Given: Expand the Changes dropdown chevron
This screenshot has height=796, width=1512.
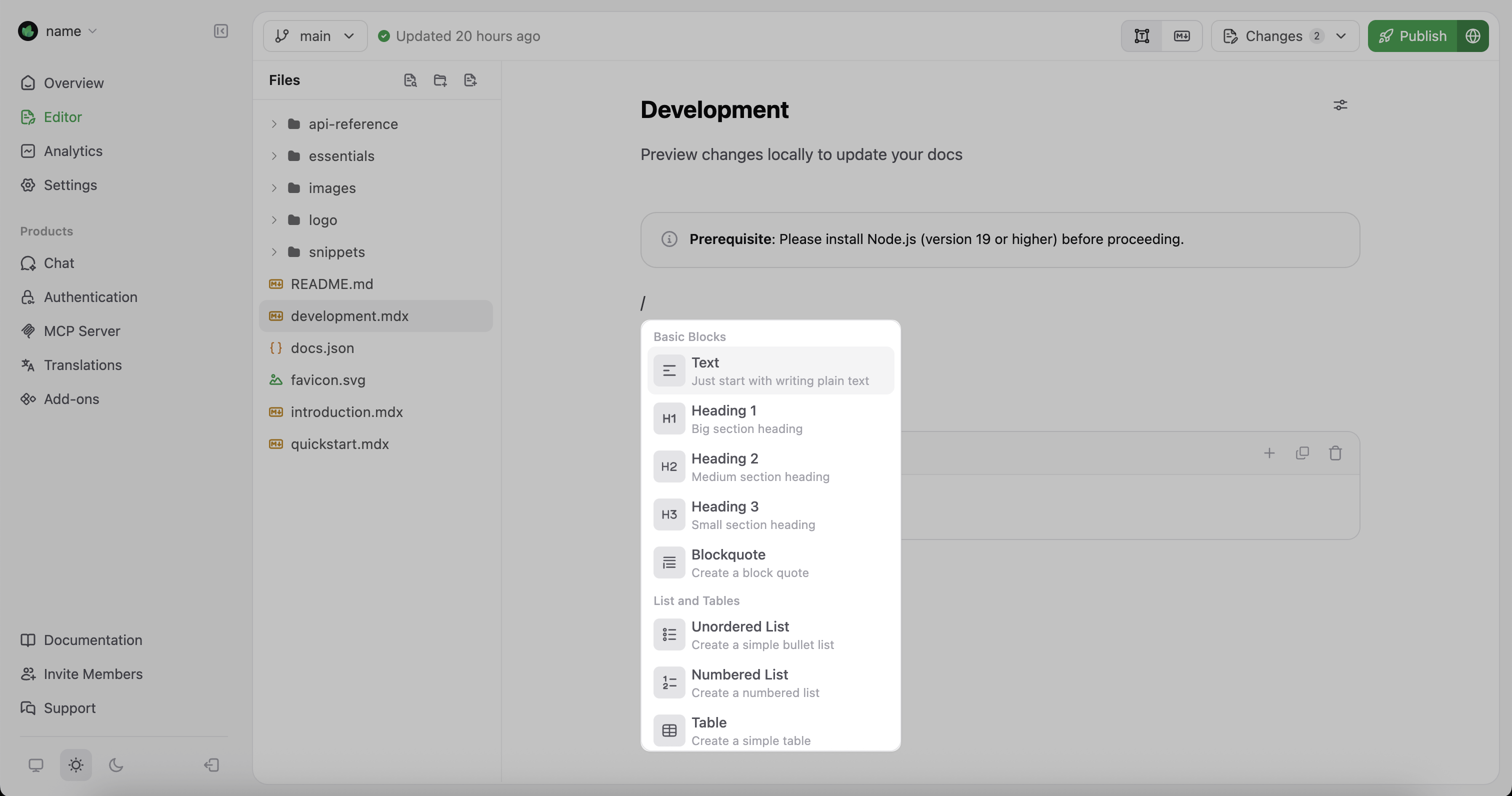Looking at the screenshot, I should (x=1341, y=36).
